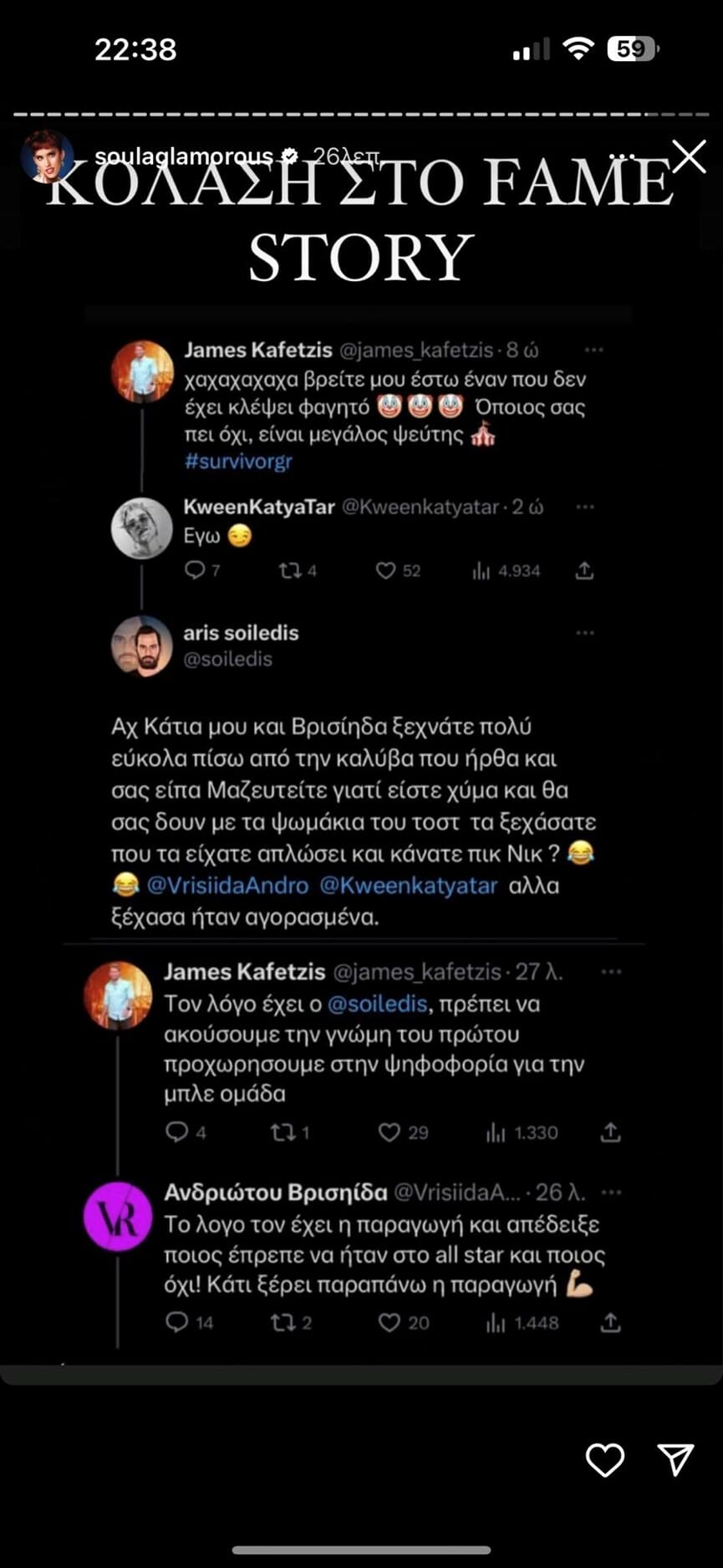Viewport: 723px width, 1568px height.
Task: Tap the @VrisiidaAndro mention
Action: click(227, 885)
